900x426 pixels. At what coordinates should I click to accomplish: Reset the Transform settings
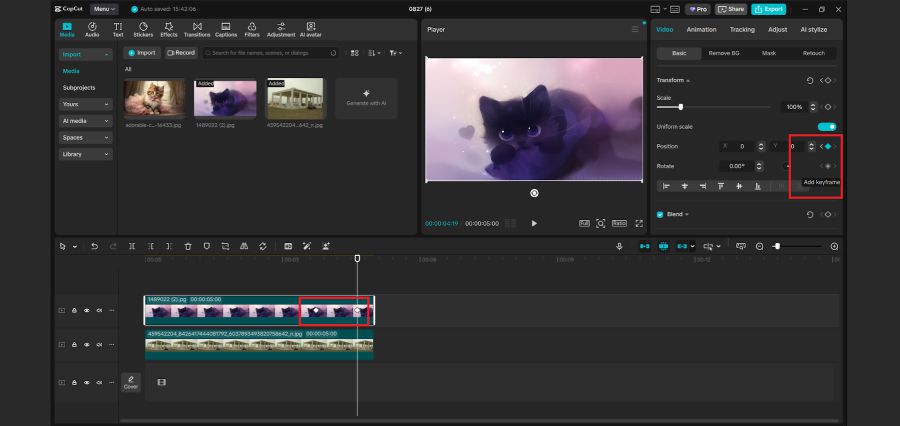(810, 80)
